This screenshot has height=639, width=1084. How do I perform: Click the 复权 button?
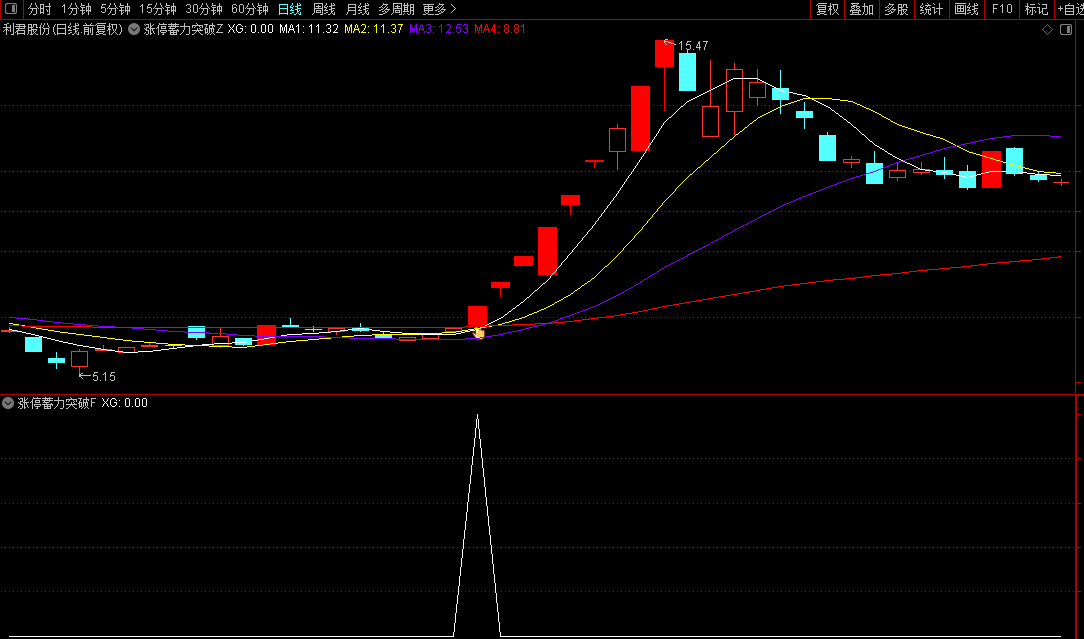[828, 9]
